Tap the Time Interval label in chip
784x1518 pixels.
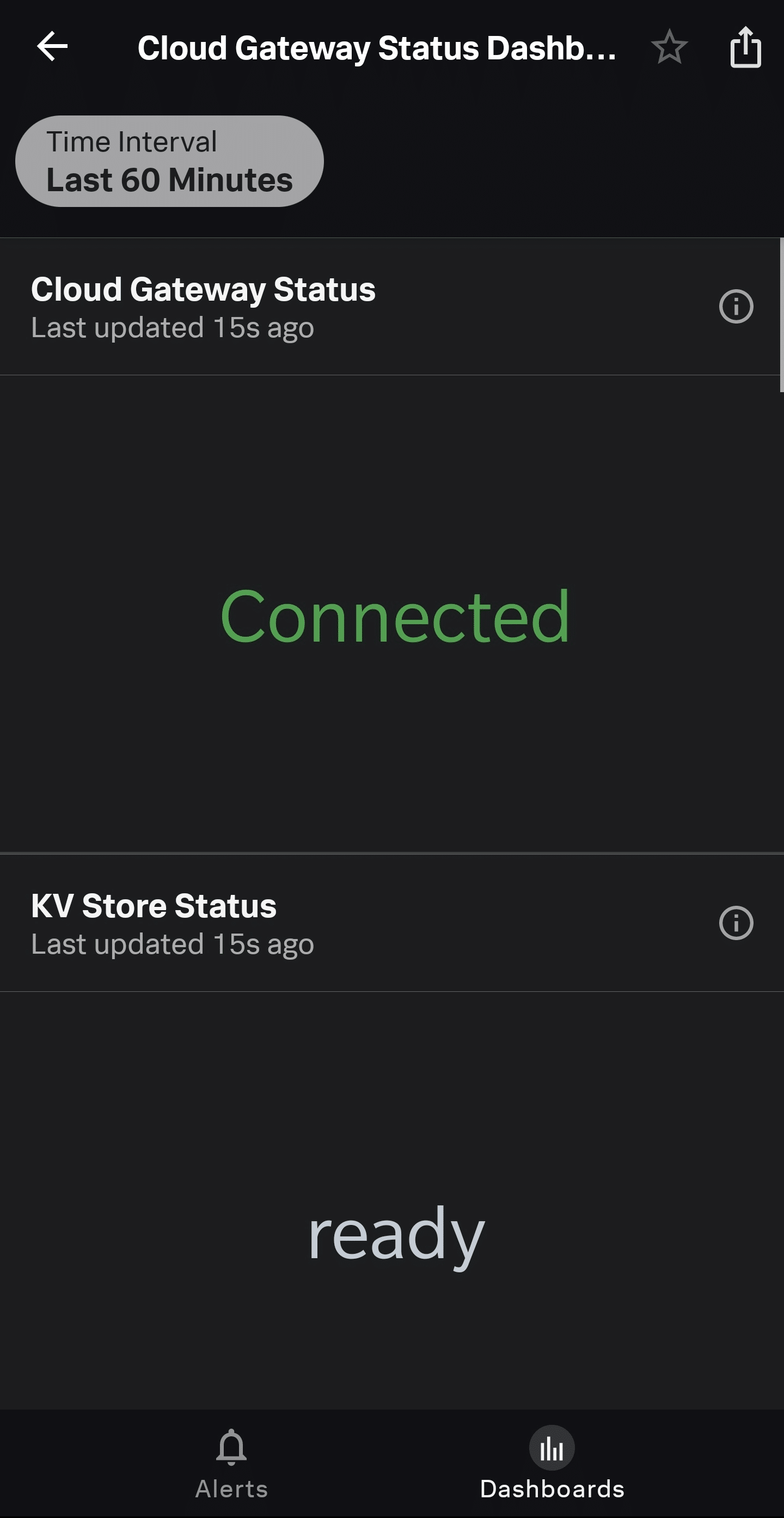point(132,142)
